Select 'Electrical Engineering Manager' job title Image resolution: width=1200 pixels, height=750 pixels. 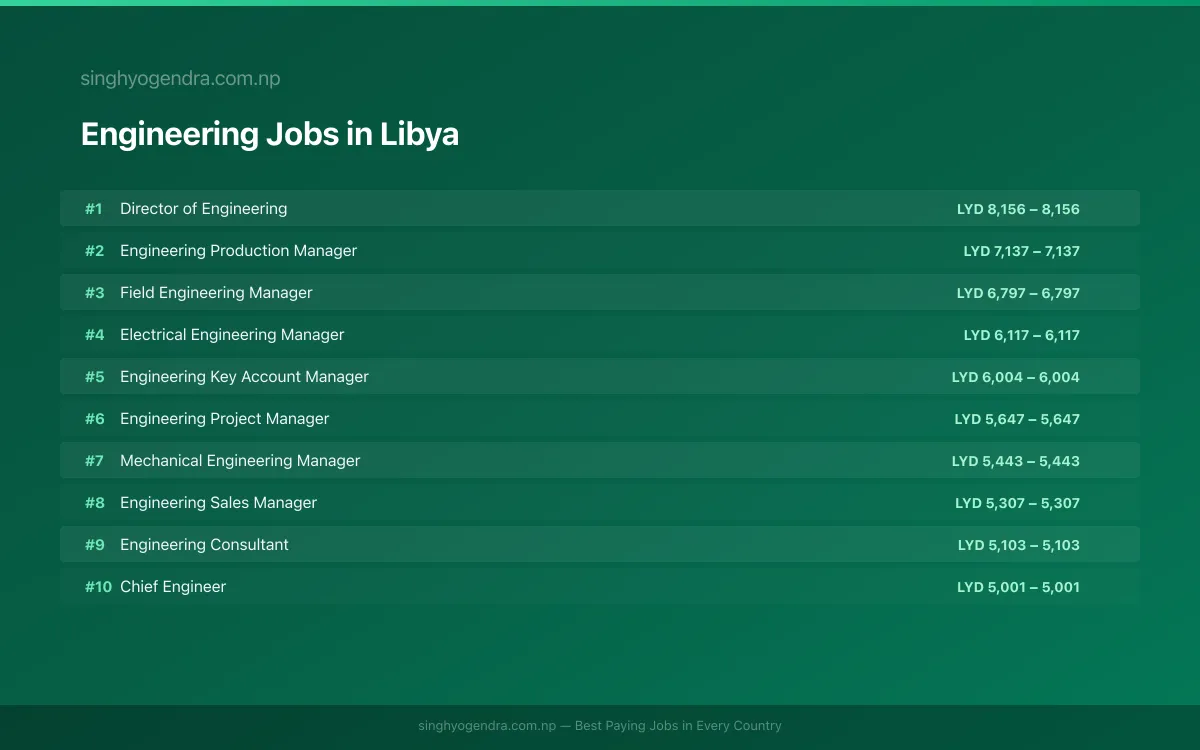click(232, 335)
